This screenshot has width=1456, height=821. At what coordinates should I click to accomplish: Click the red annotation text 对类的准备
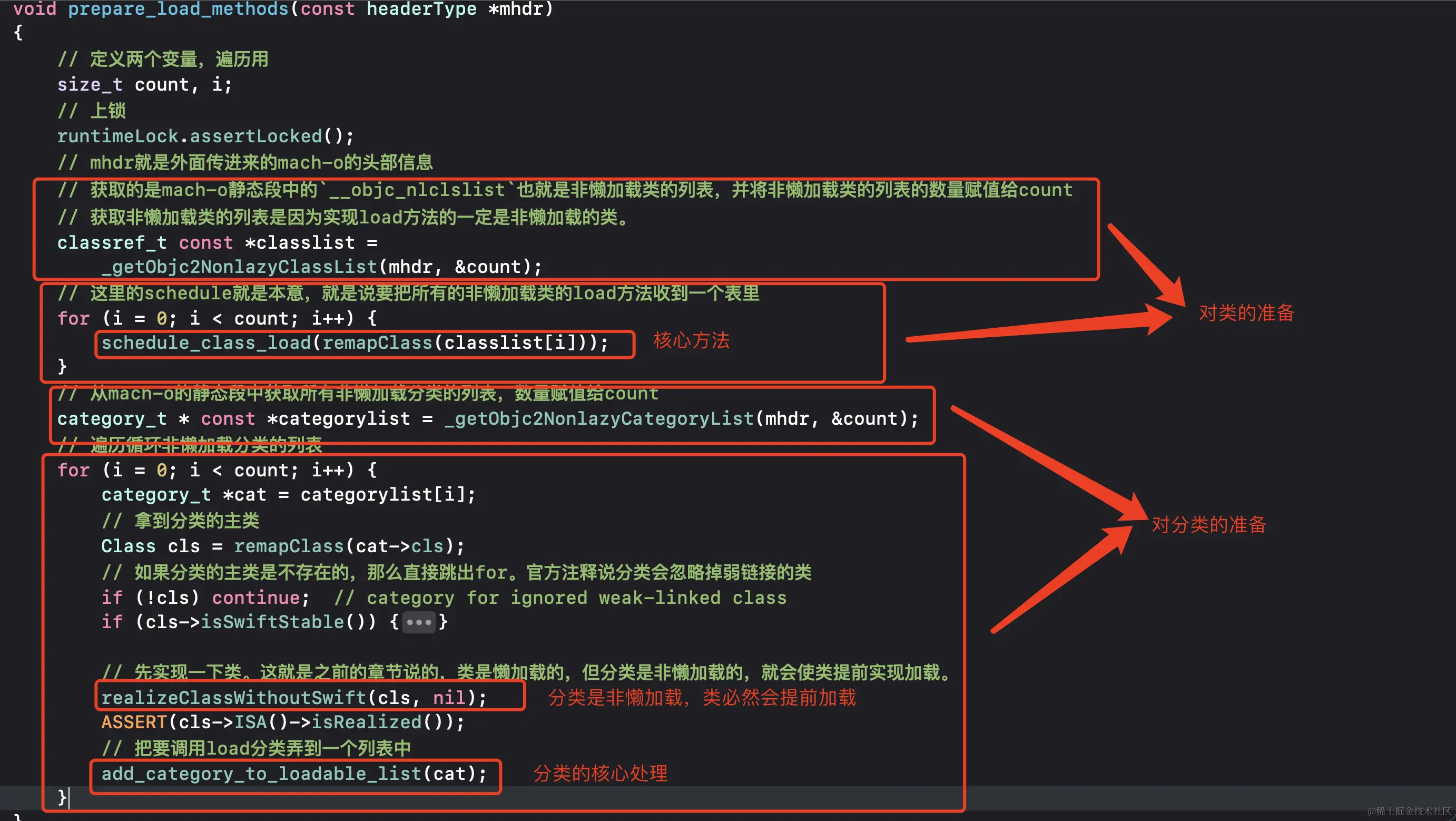1246,313
